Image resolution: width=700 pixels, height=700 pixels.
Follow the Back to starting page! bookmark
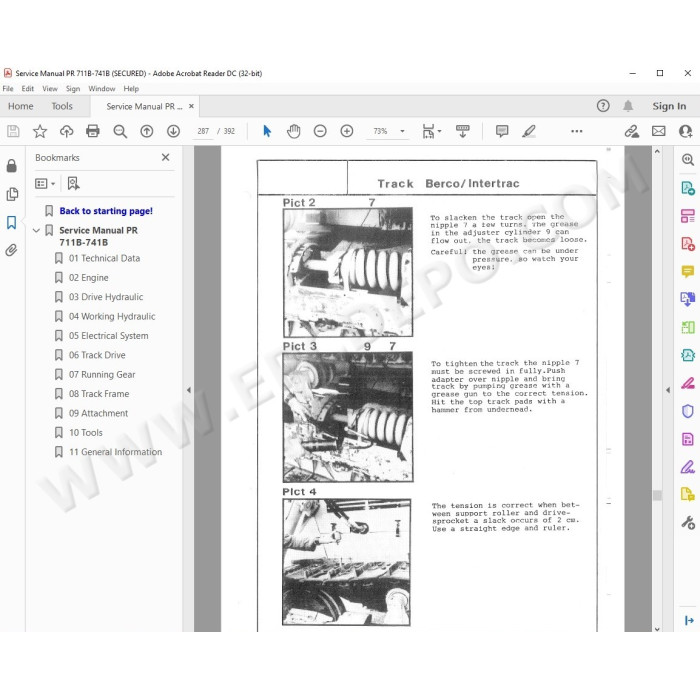[x=106, y=211]
